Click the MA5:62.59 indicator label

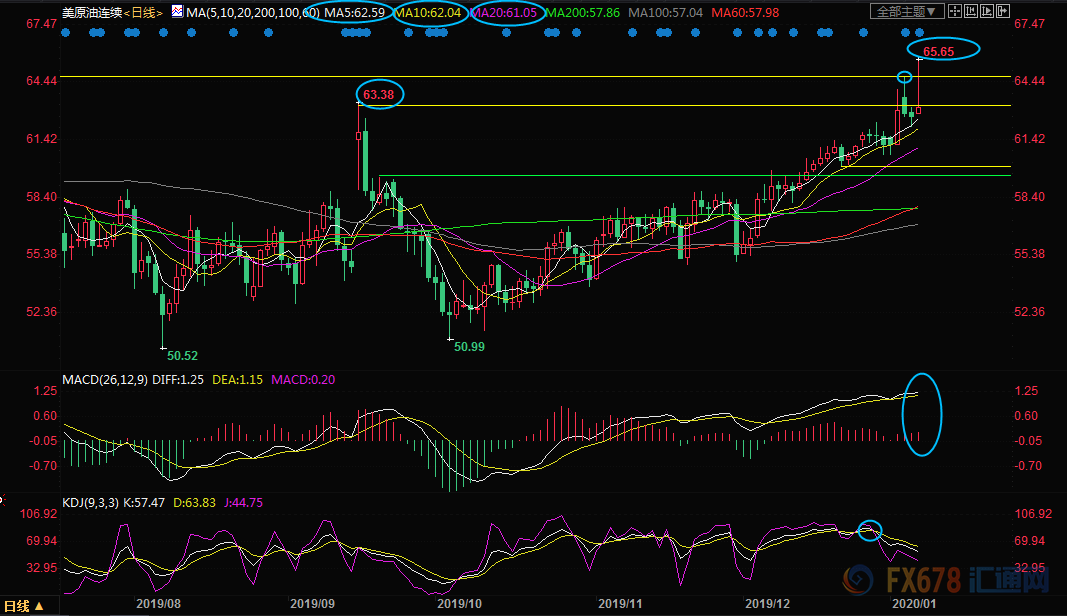[x=356, y=12]
